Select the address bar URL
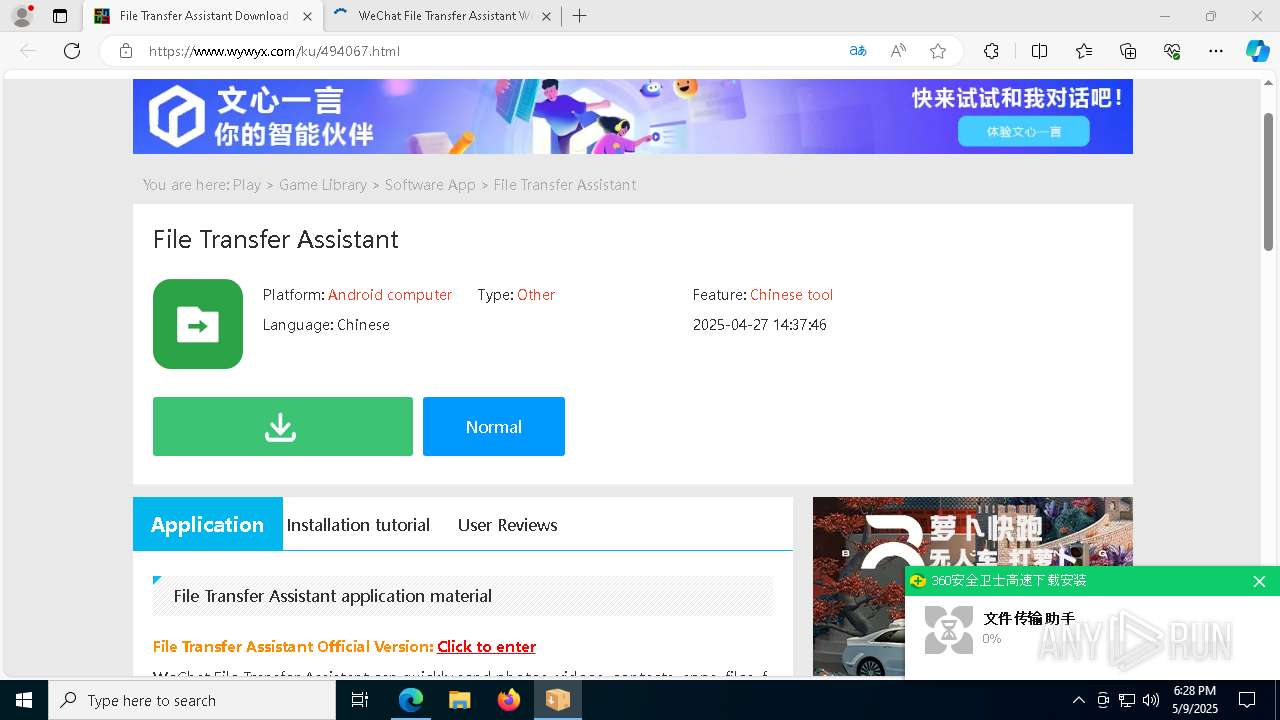 point(274,51)
